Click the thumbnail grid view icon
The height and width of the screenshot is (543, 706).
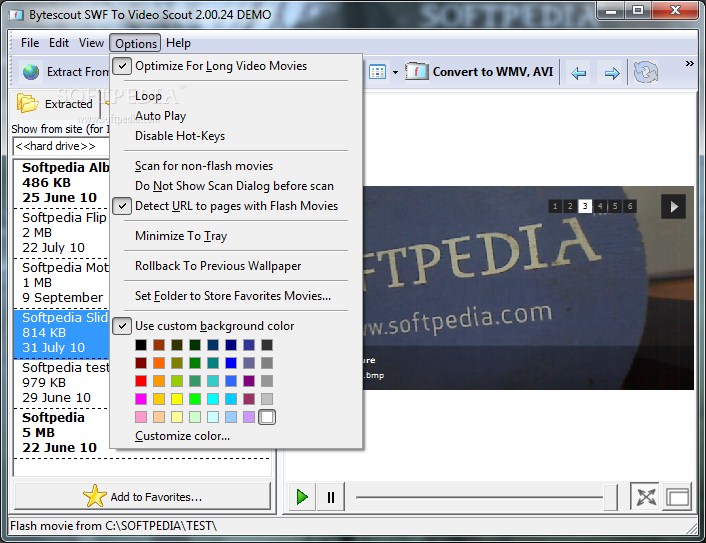pyautogui.click(x=377, y=72)
